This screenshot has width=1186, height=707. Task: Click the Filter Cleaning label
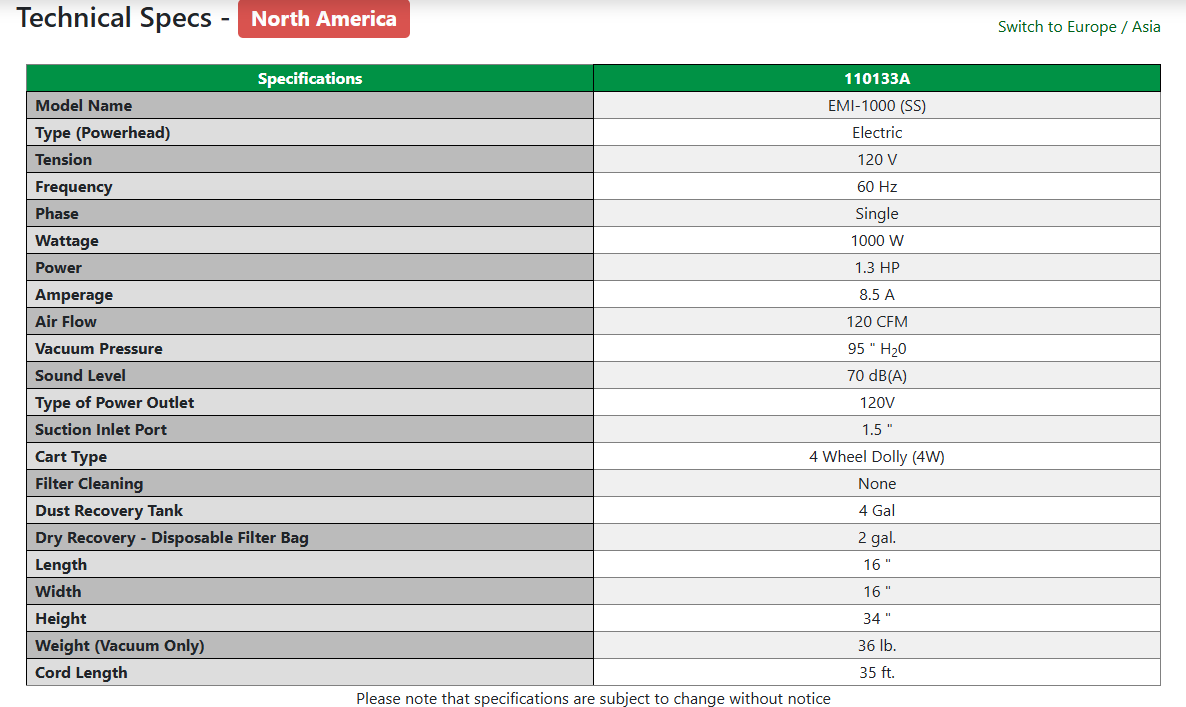pos(89,484)
